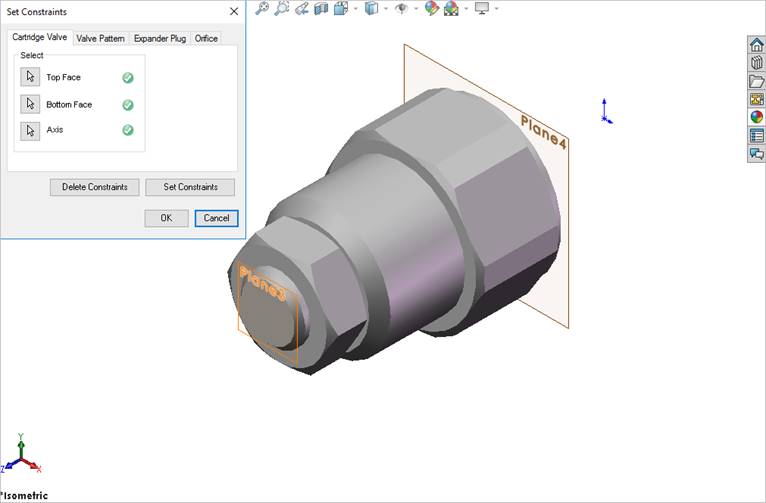Expand the Hide/Show Items dropdown
The width and height of the screenshot is (766, 503).
pyautogui.click(x=413, y=9)
